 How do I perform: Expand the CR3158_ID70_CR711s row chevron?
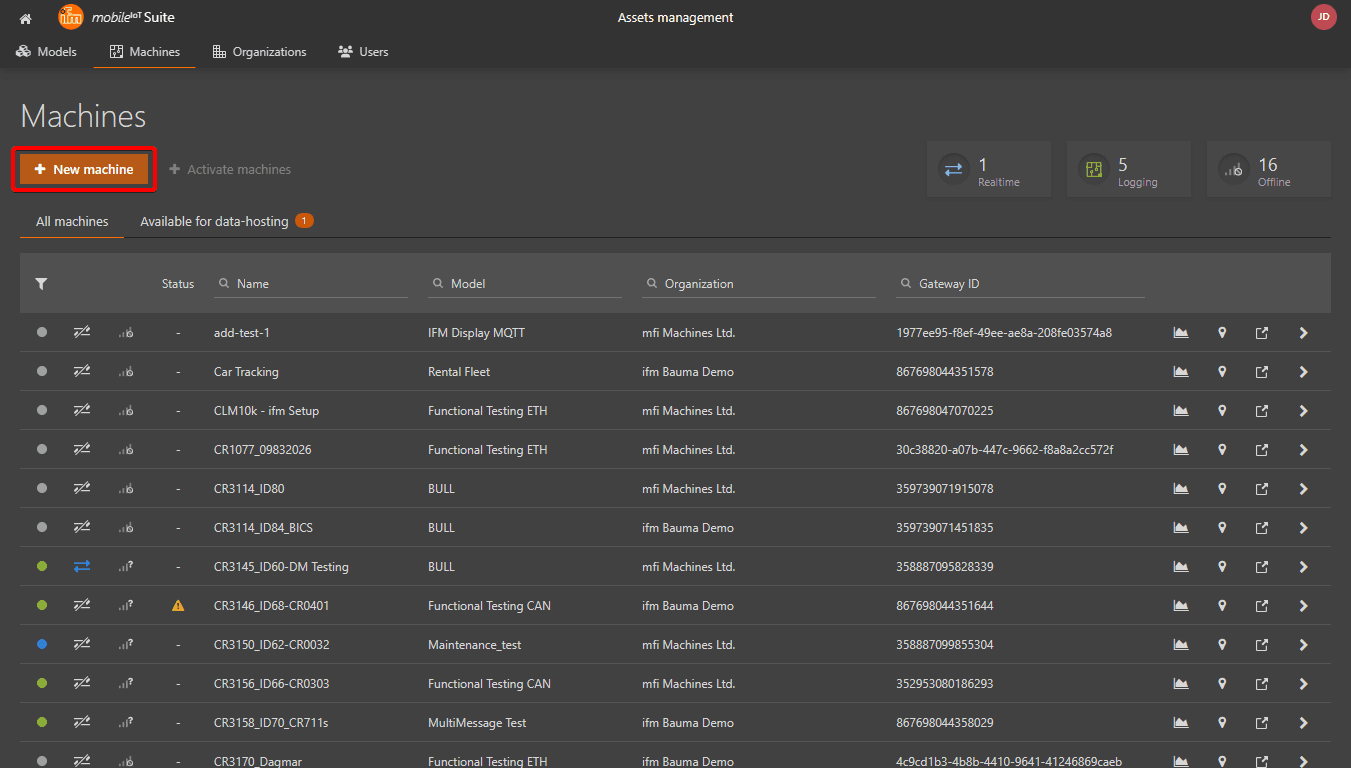(x=1303, y=723)
